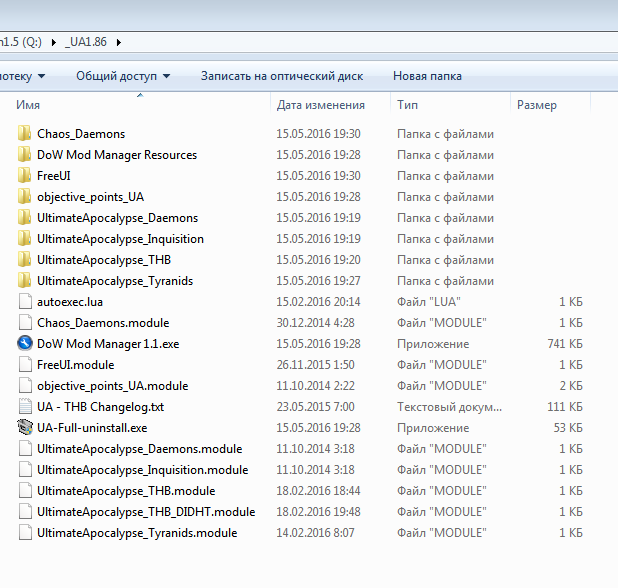618x588 pixels.
Task: Select the folder name 'UltimateApocalypse_Inquisition'
Action: [x=120, y=239]
